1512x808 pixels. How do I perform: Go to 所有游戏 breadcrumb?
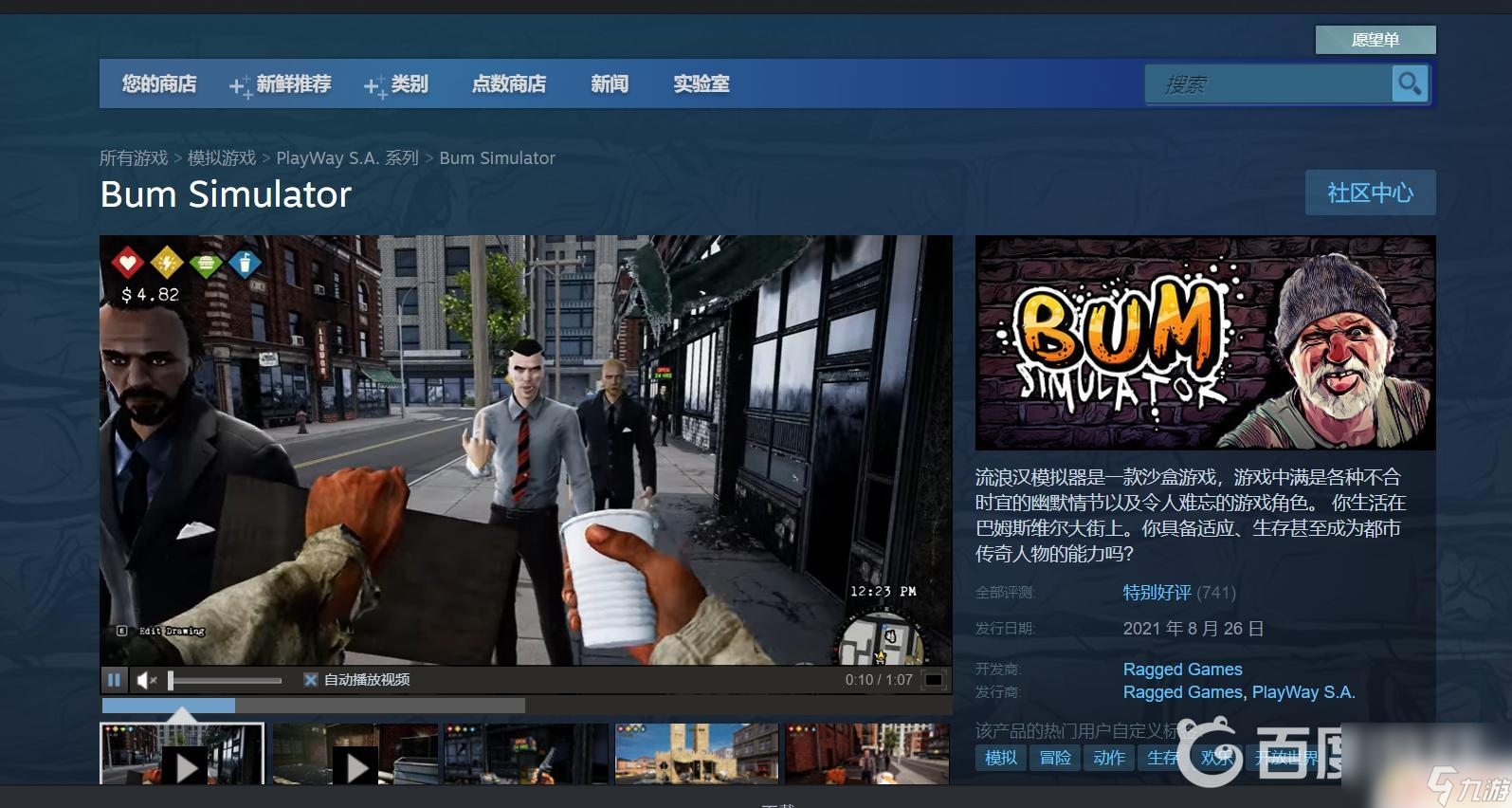(134, 157)
